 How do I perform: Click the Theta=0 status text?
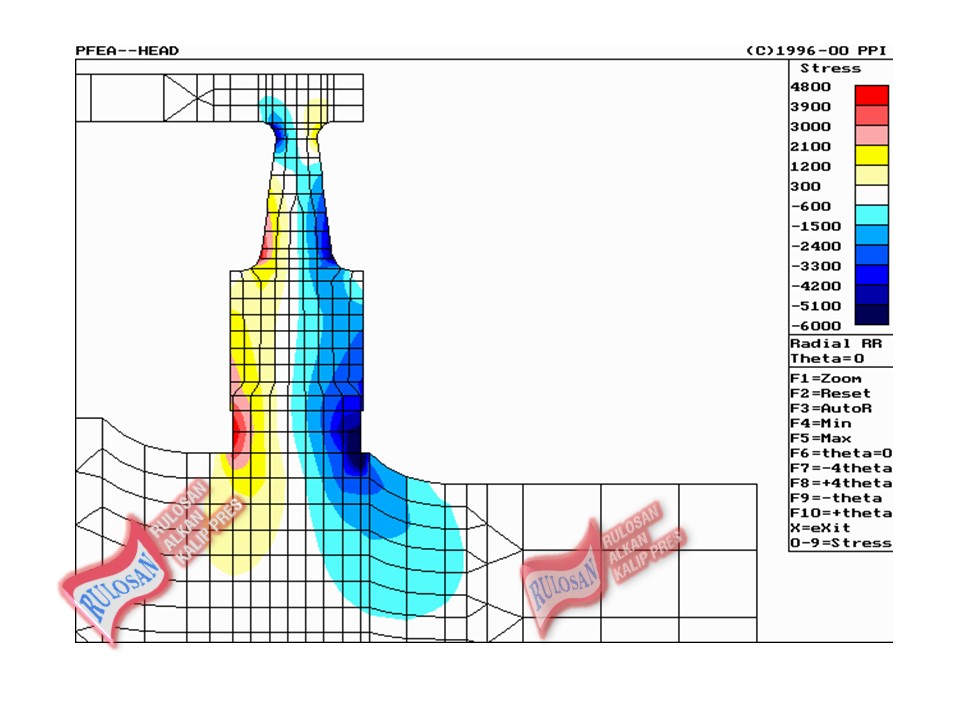click(828, 358)
